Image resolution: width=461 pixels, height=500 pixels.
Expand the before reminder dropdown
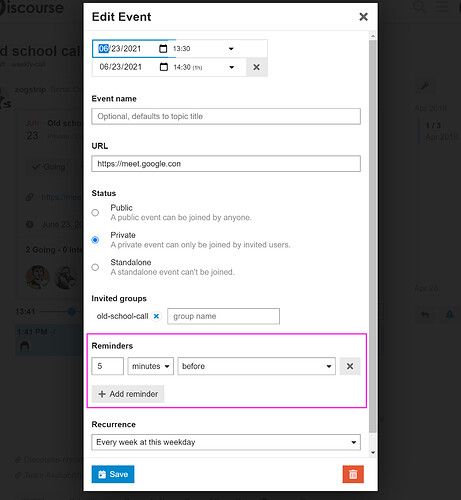(x=257, y=366)
